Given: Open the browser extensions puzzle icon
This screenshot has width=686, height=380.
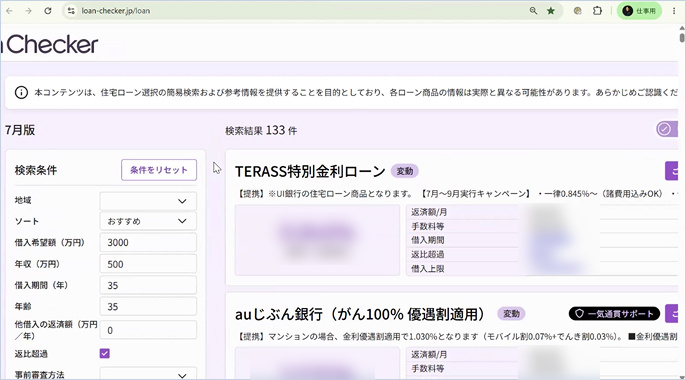Looking at the screenshot, I should coord(597,11).
